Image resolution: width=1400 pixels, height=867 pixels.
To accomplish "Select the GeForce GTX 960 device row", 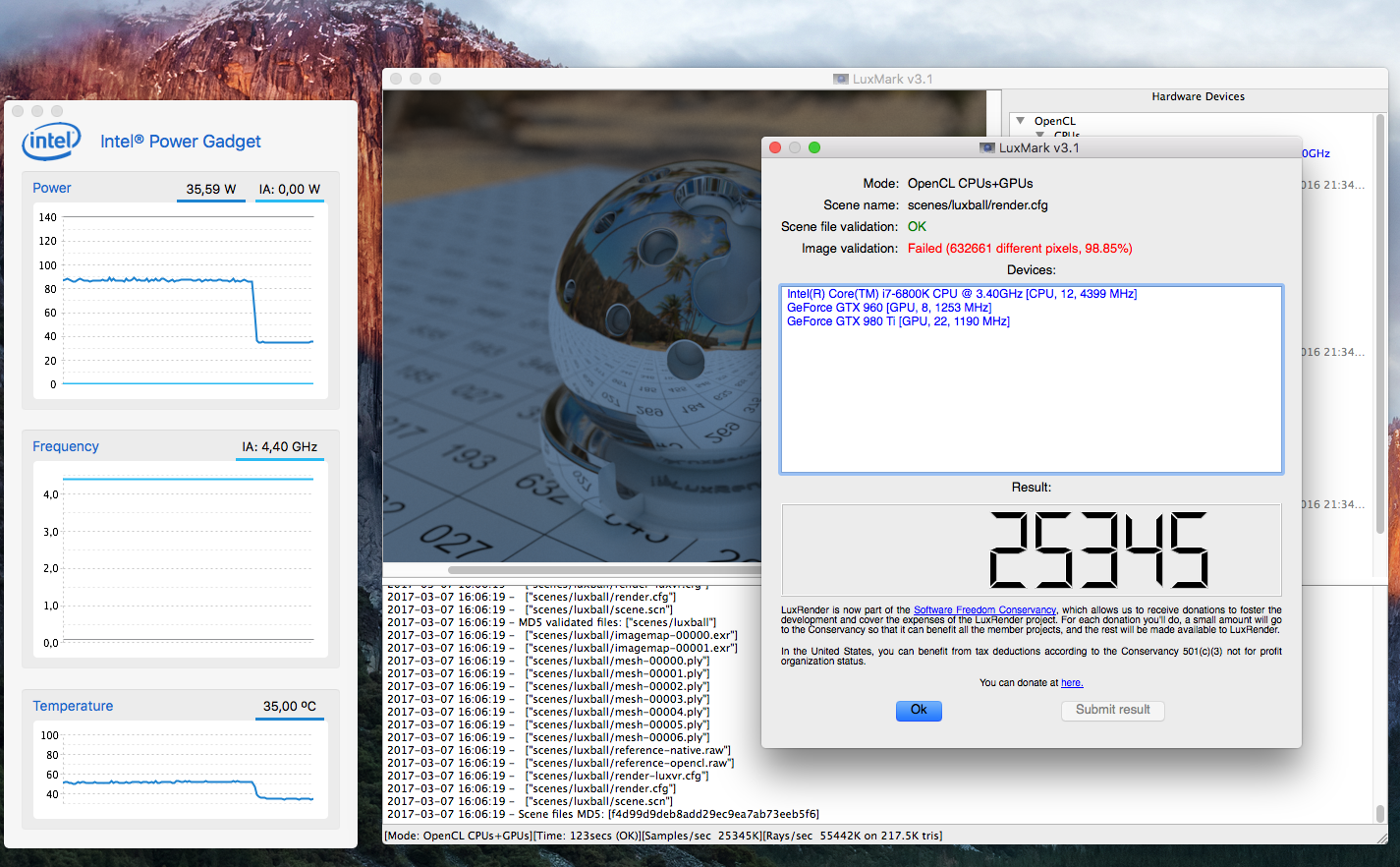I will pos(889,308).
